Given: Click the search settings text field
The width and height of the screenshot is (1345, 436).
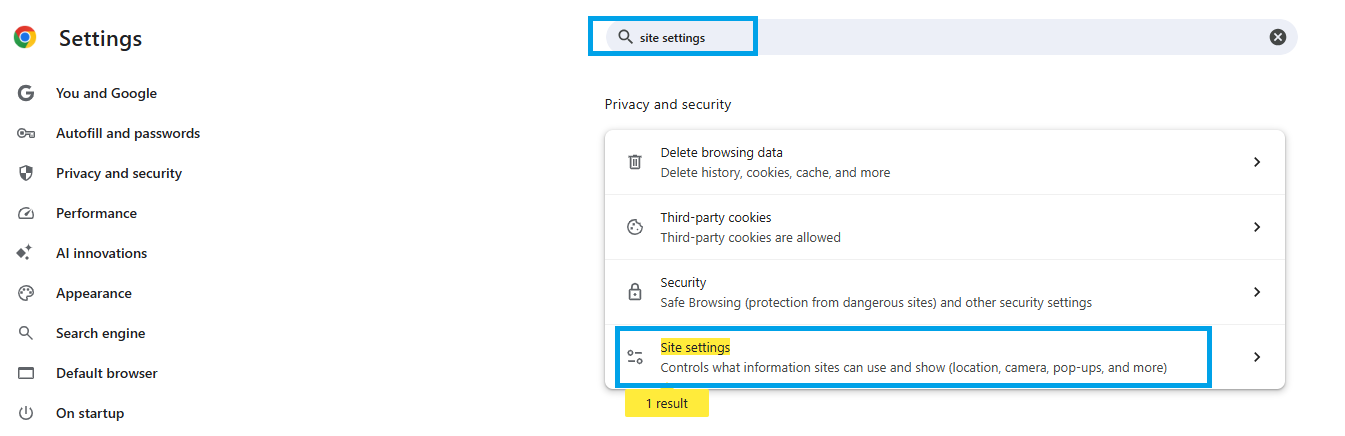Looking at the screenshot, I should click(x=940, y=37).
